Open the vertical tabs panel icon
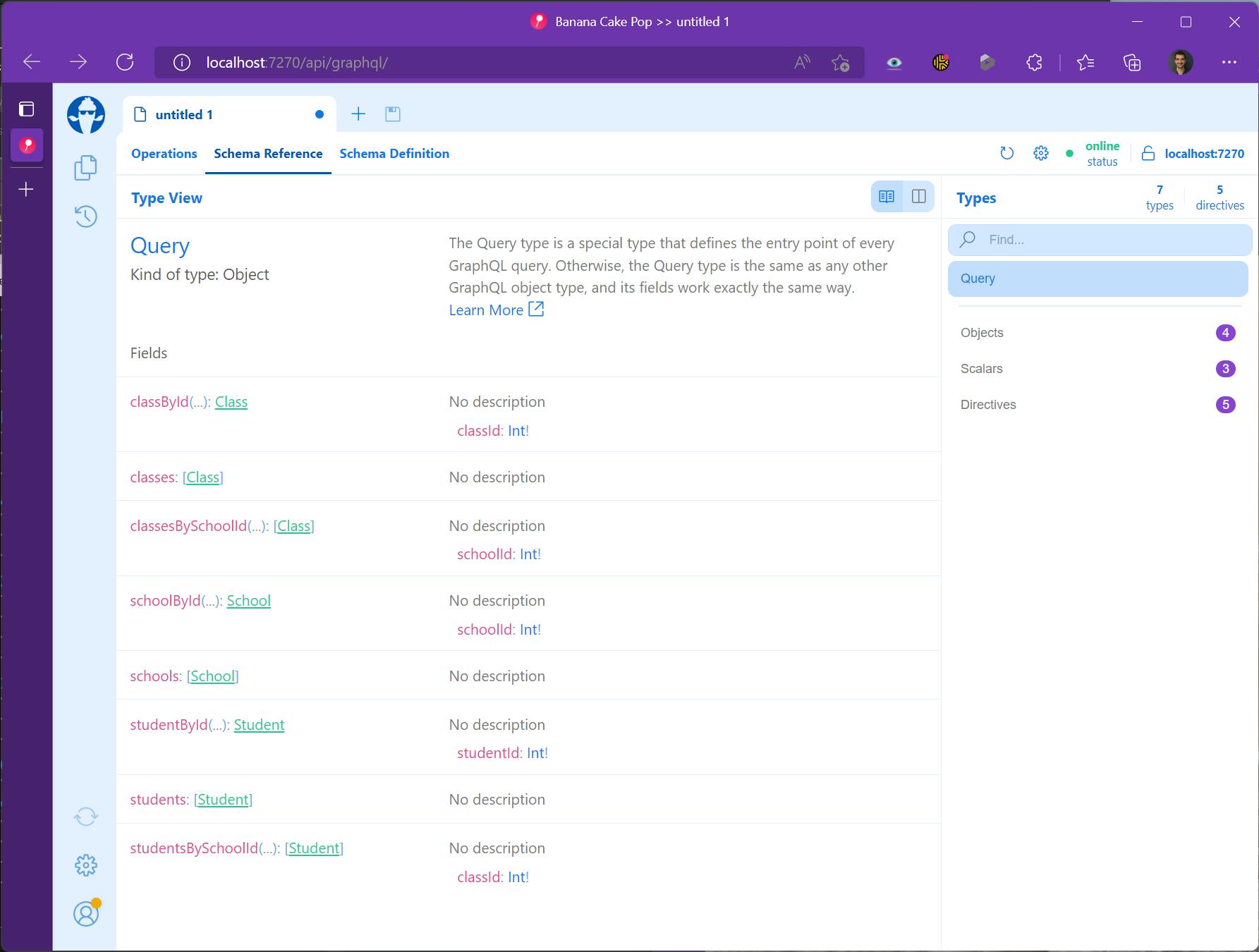Image resolution: width=1259 pixels, height=952 pixels. coord(27,109)
